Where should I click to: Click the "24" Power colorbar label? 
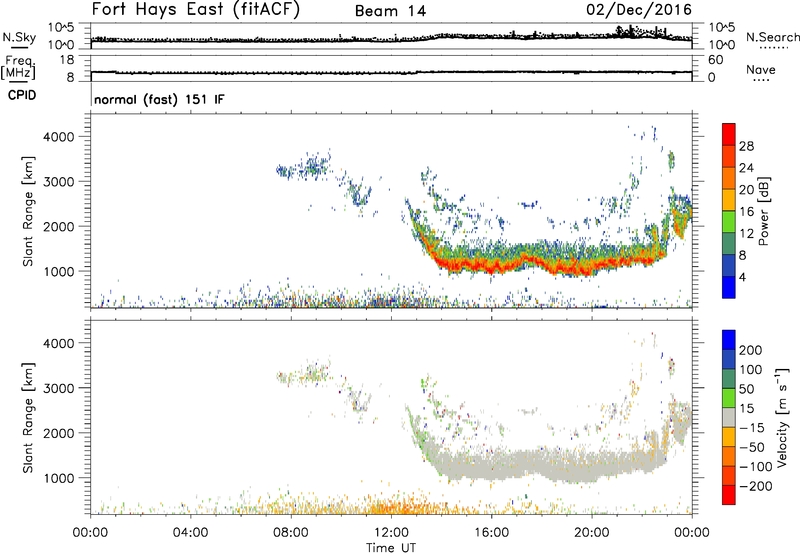[746, 168]
